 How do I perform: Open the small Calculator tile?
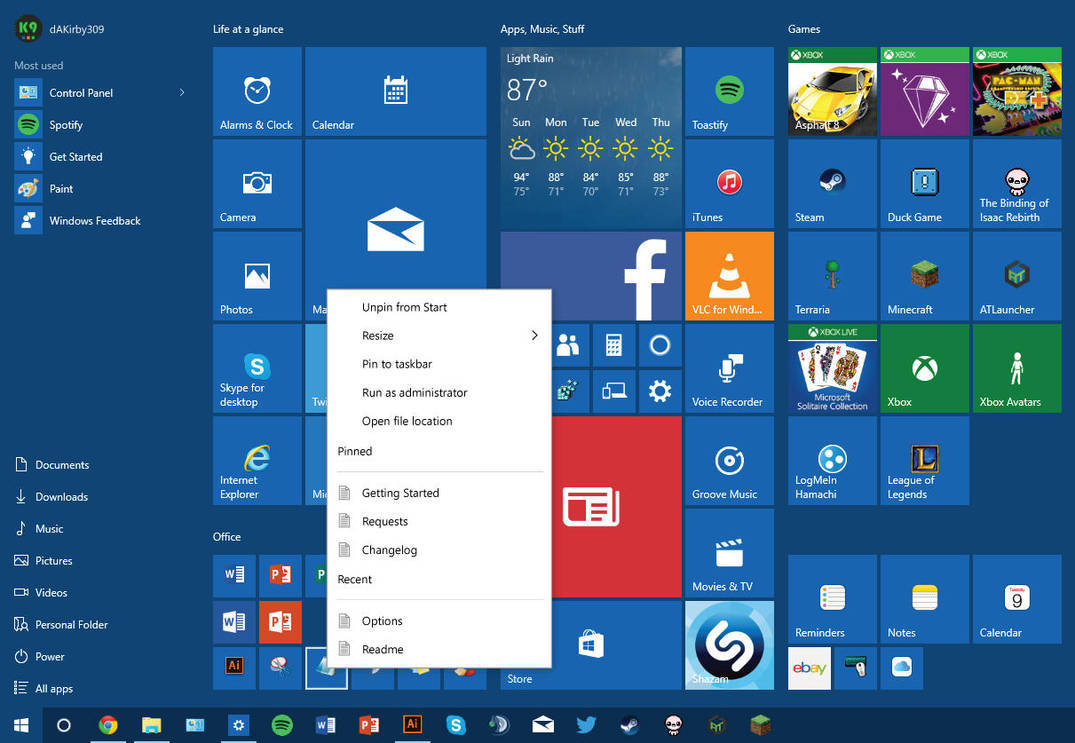614,345
